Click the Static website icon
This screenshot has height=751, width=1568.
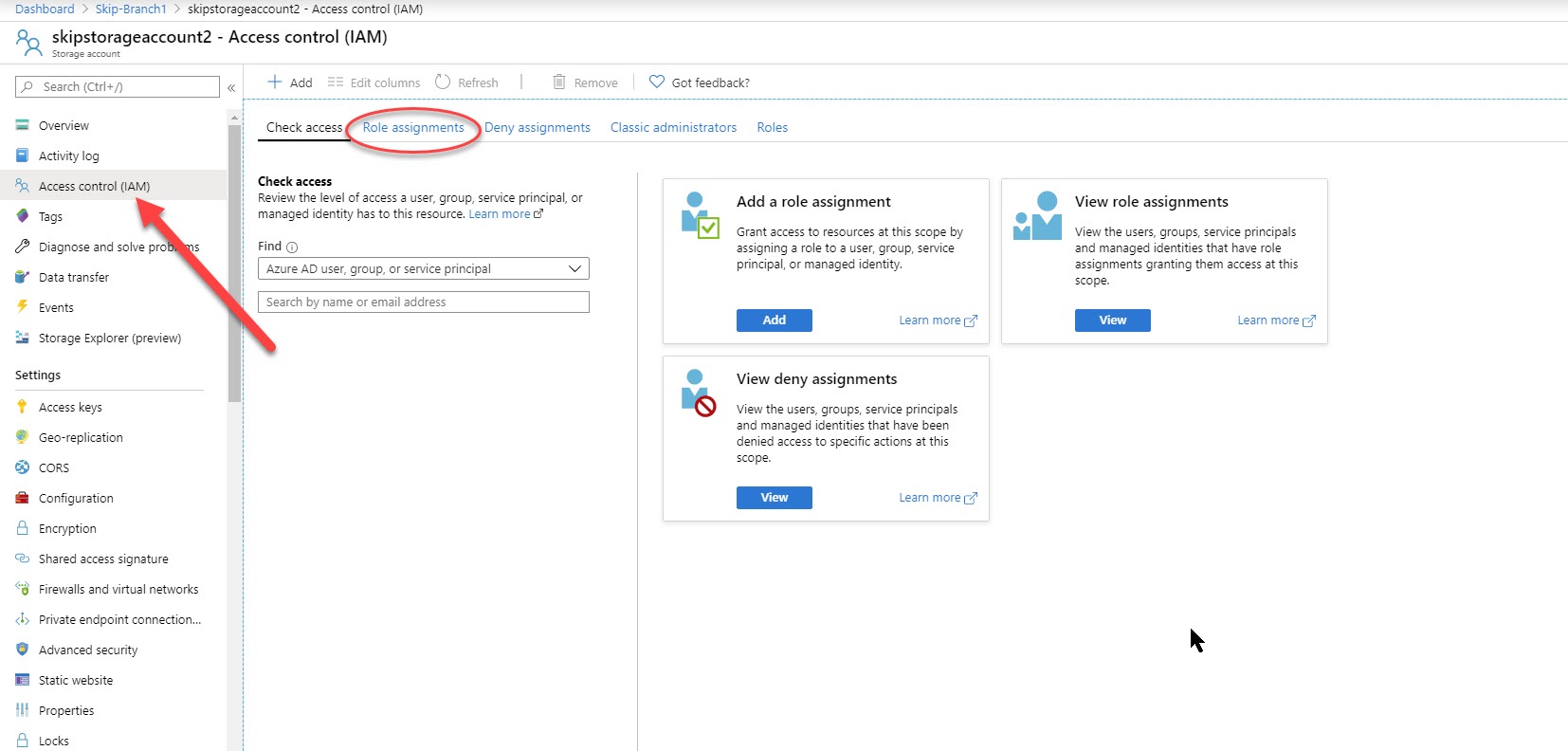22,680
